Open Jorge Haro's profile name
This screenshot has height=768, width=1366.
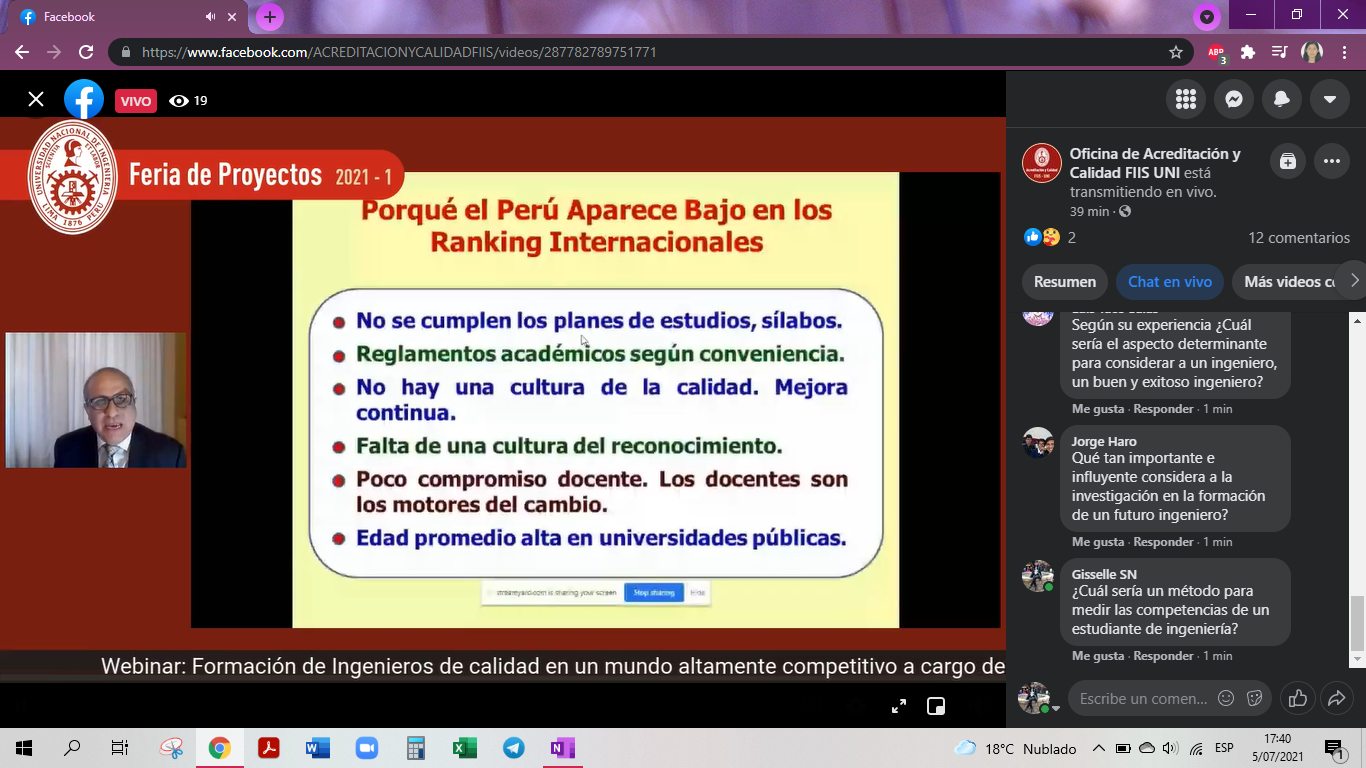click(1104, 441)
